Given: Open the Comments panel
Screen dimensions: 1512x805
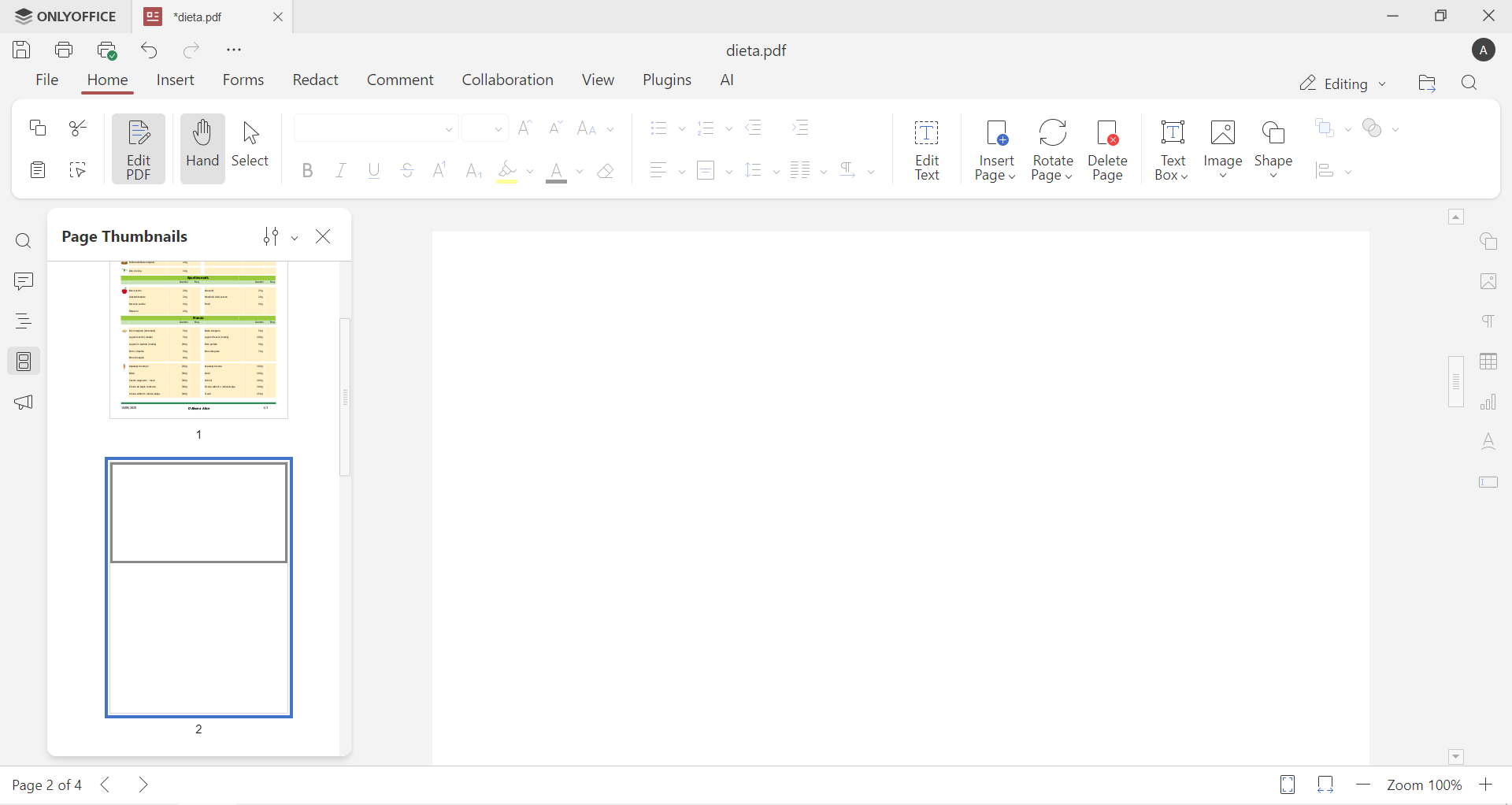Looking at the screenshot, I should (24, 281).
